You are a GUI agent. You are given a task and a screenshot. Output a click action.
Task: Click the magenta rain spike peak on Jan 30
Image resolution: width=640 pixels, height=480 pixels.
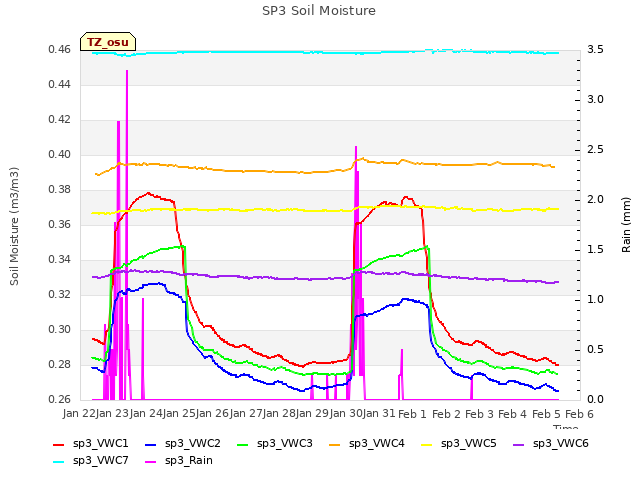click(356, 147)
